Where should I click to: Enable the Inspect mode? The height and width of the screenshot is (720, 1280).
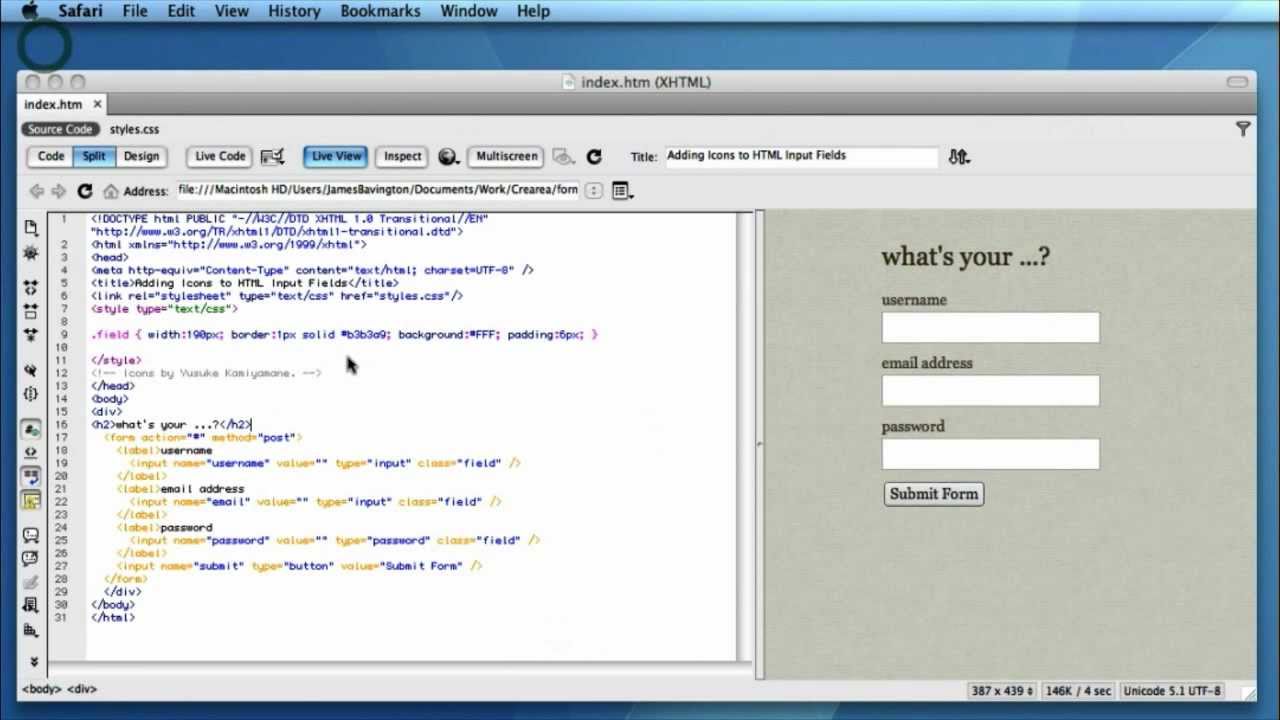tap(401, 156)
